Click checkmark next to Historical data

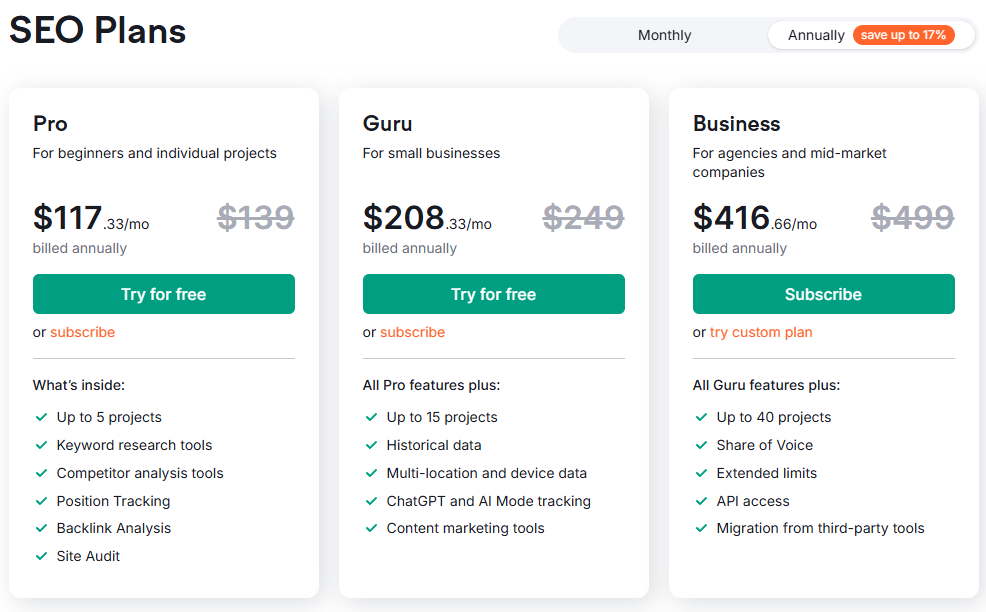(x=371, y=445)
